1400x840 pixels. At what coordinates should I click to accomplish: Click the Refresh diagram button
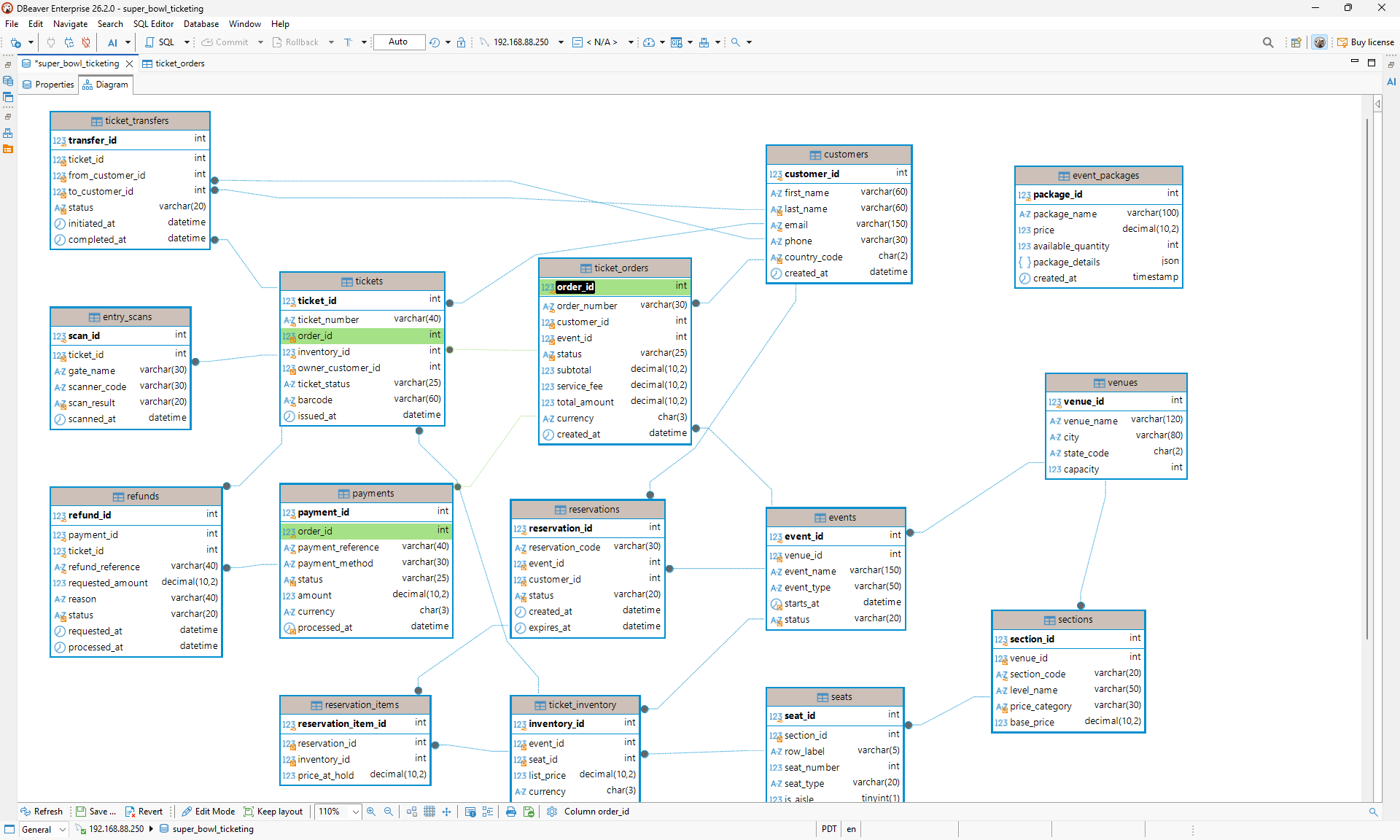42,812
